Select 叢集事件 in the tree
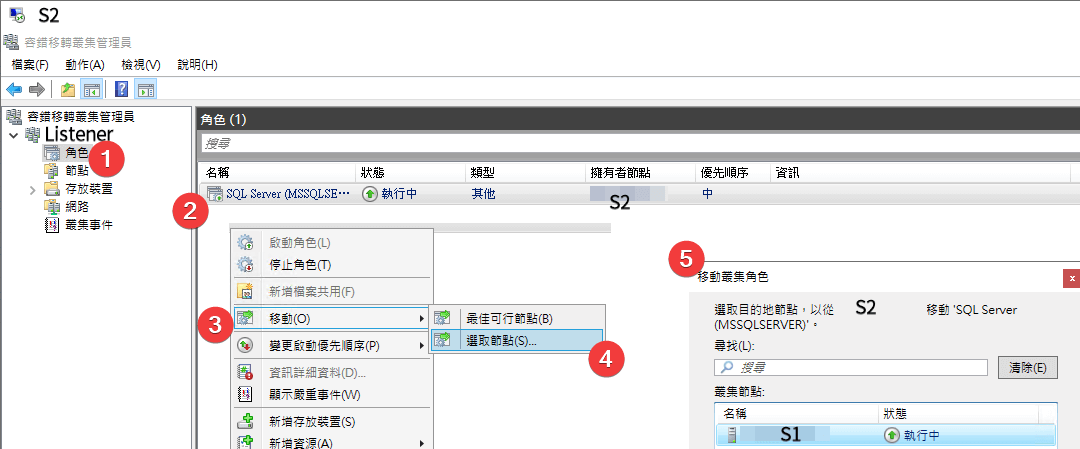 (x=89, y=224)
